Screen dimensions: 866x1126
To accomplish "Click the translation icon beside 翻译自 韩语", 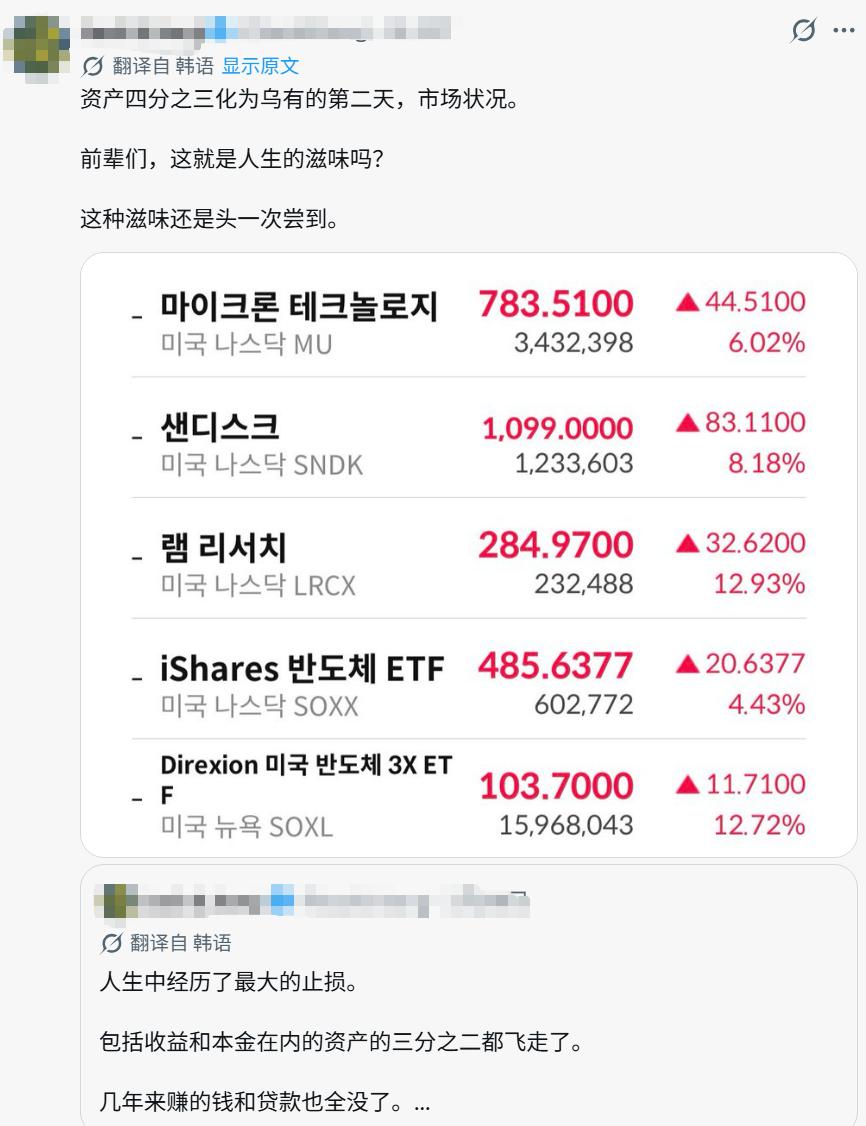I will tap(93, 66).
